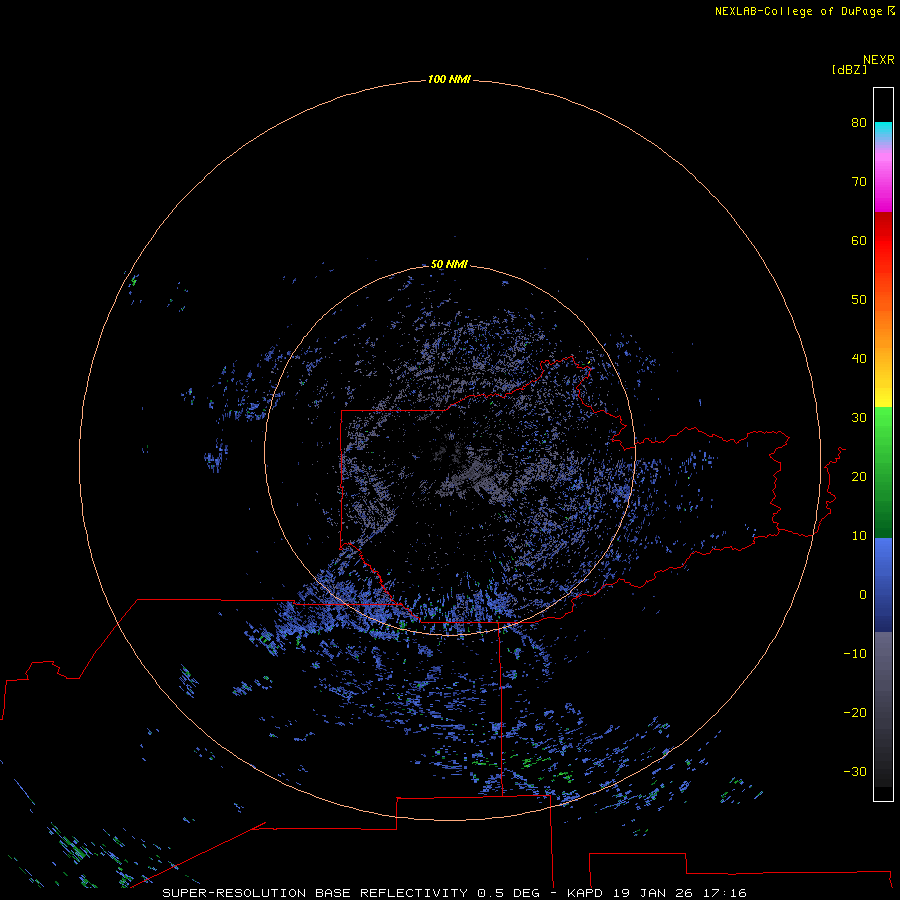Click the 17:16 timestamp in the caption
Screen dimensions: 900x900
pos(725,893)
